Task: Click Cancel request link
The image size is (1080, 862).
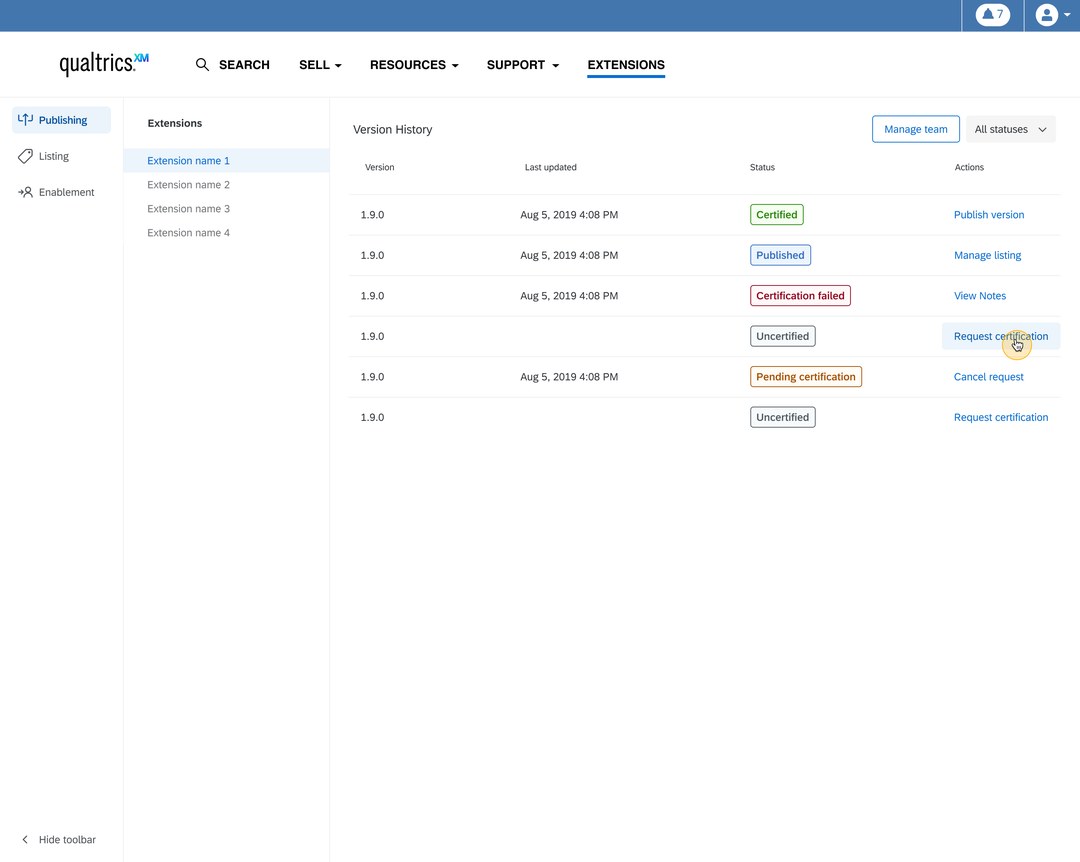Action: 988,377
